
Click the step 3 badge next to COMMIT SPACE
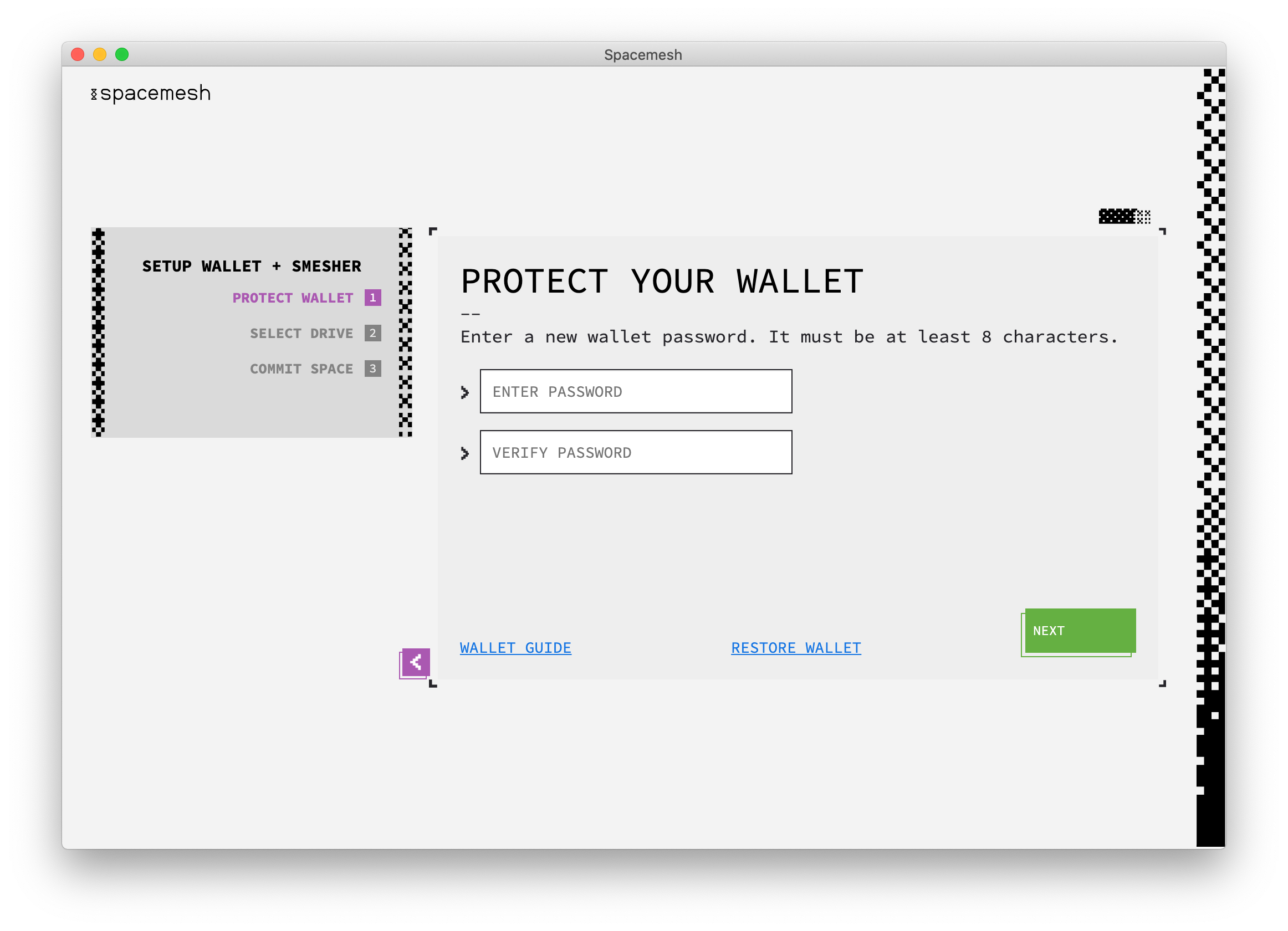click(x=372, y=369)
